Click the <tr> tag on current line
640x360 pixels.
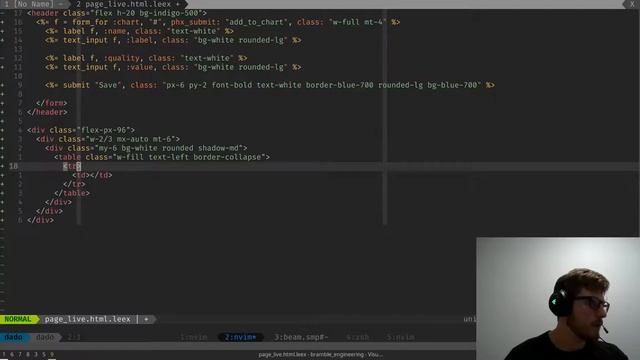[72, 166]
